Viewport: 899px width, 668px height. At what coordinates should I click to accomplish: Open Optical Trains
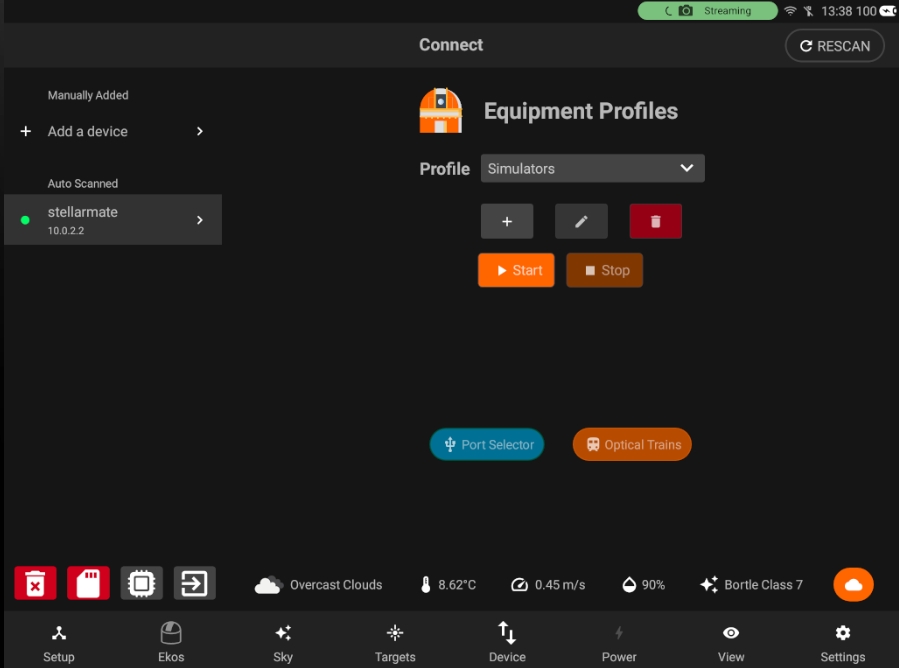(x=632, y=444)
